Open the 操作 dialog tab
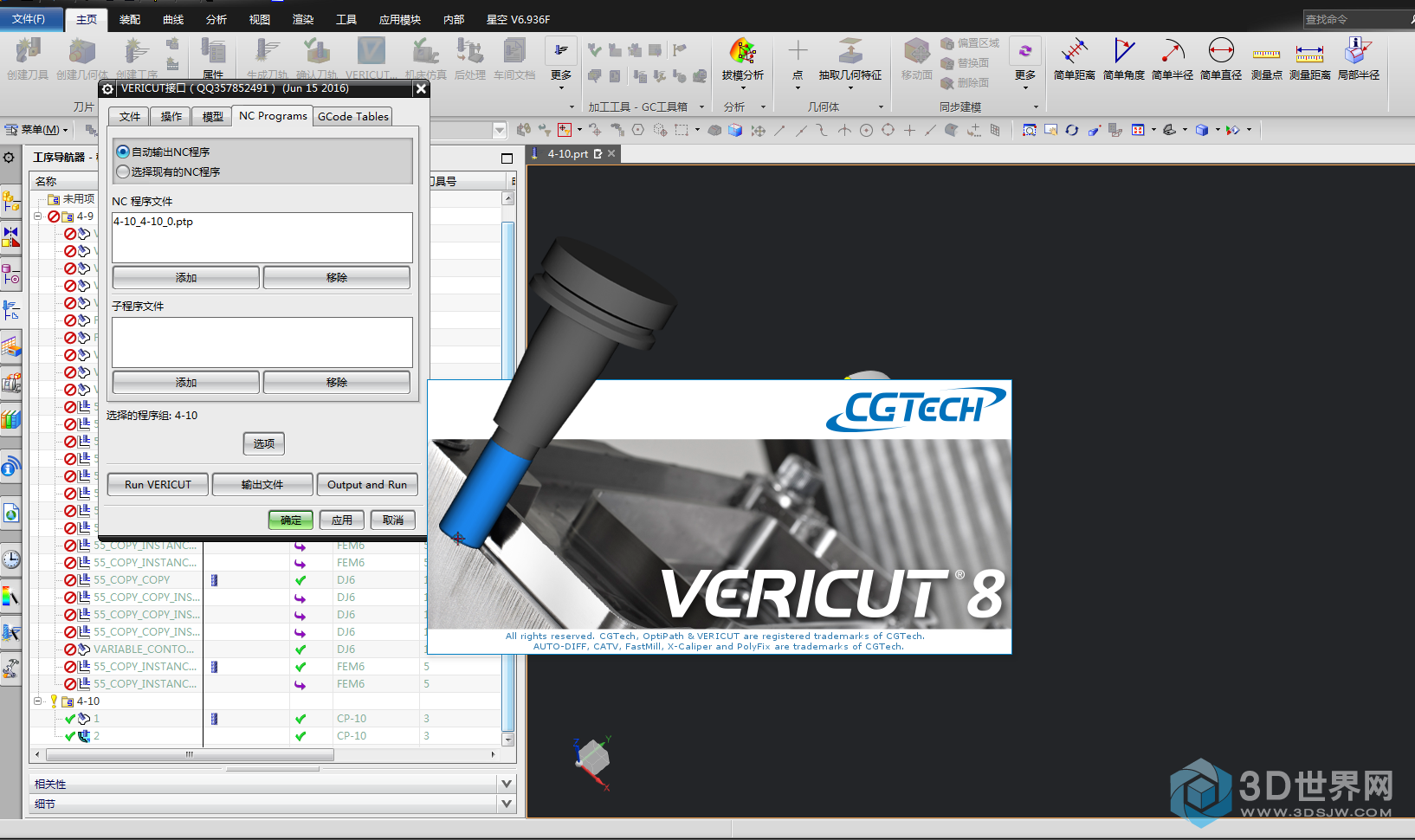 point(171,116)
